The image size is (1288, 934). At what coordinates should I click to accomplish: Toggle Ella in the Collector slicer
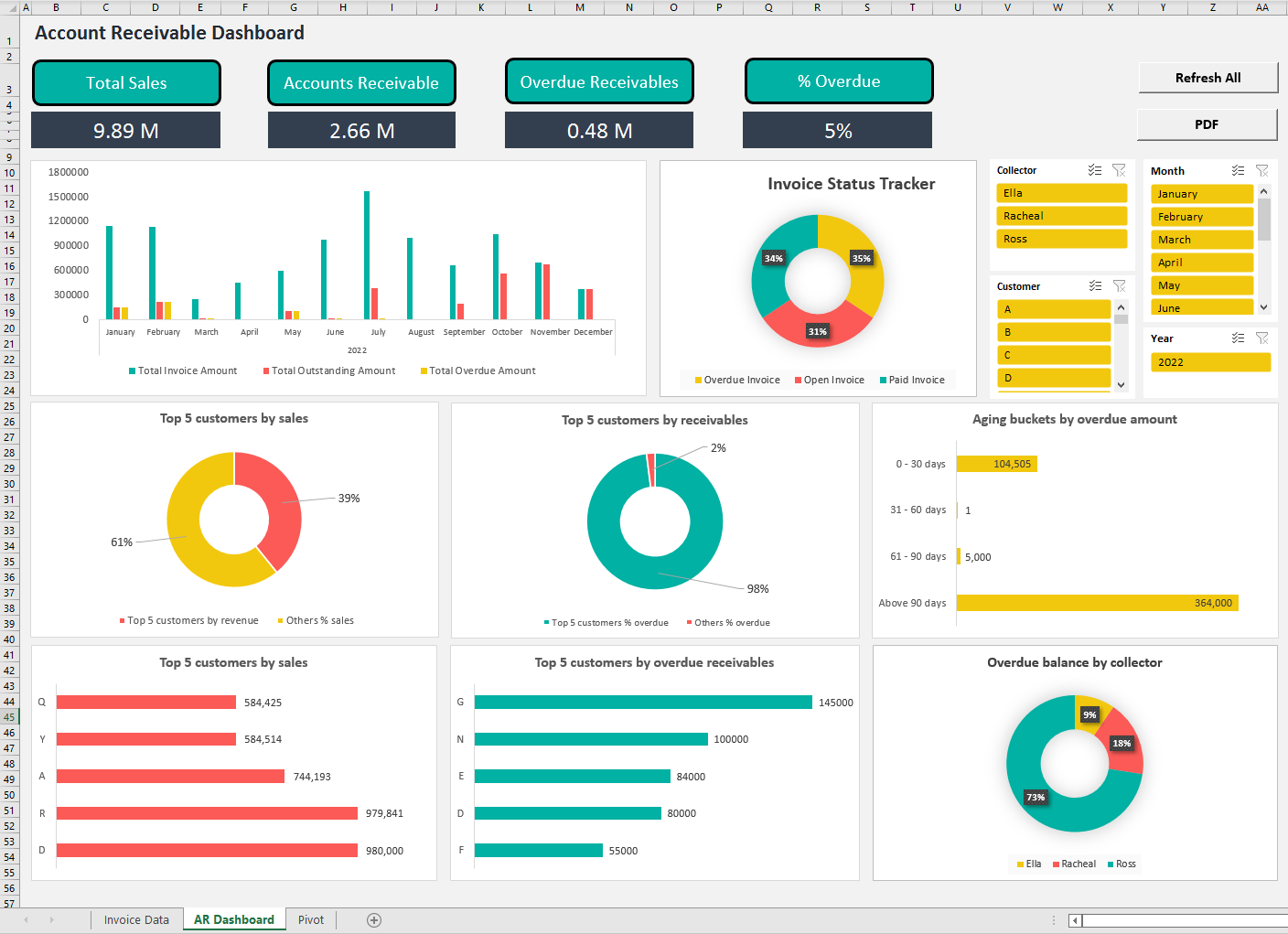[x=1061, y=193]
